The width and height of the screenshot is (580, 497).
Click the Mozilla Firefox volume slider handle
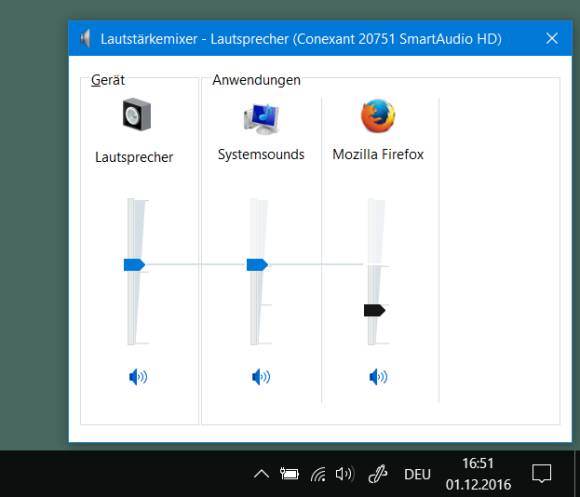374,310
